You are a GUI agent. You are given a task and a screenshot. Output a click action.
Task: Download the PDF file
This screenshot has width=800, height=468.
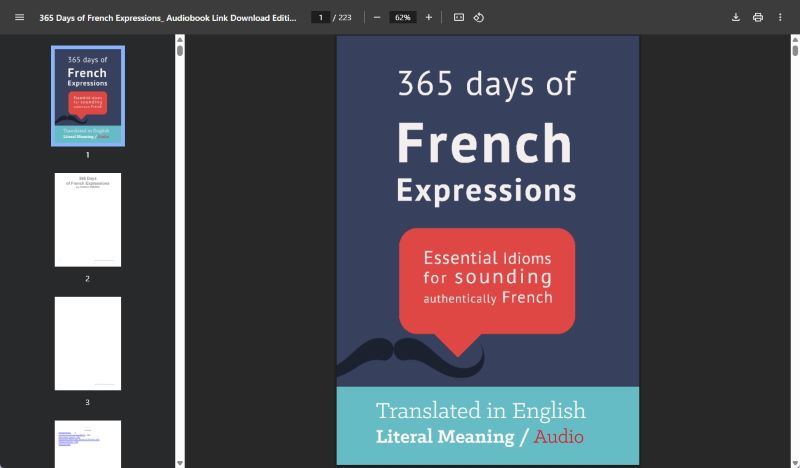tap(736, 17)
